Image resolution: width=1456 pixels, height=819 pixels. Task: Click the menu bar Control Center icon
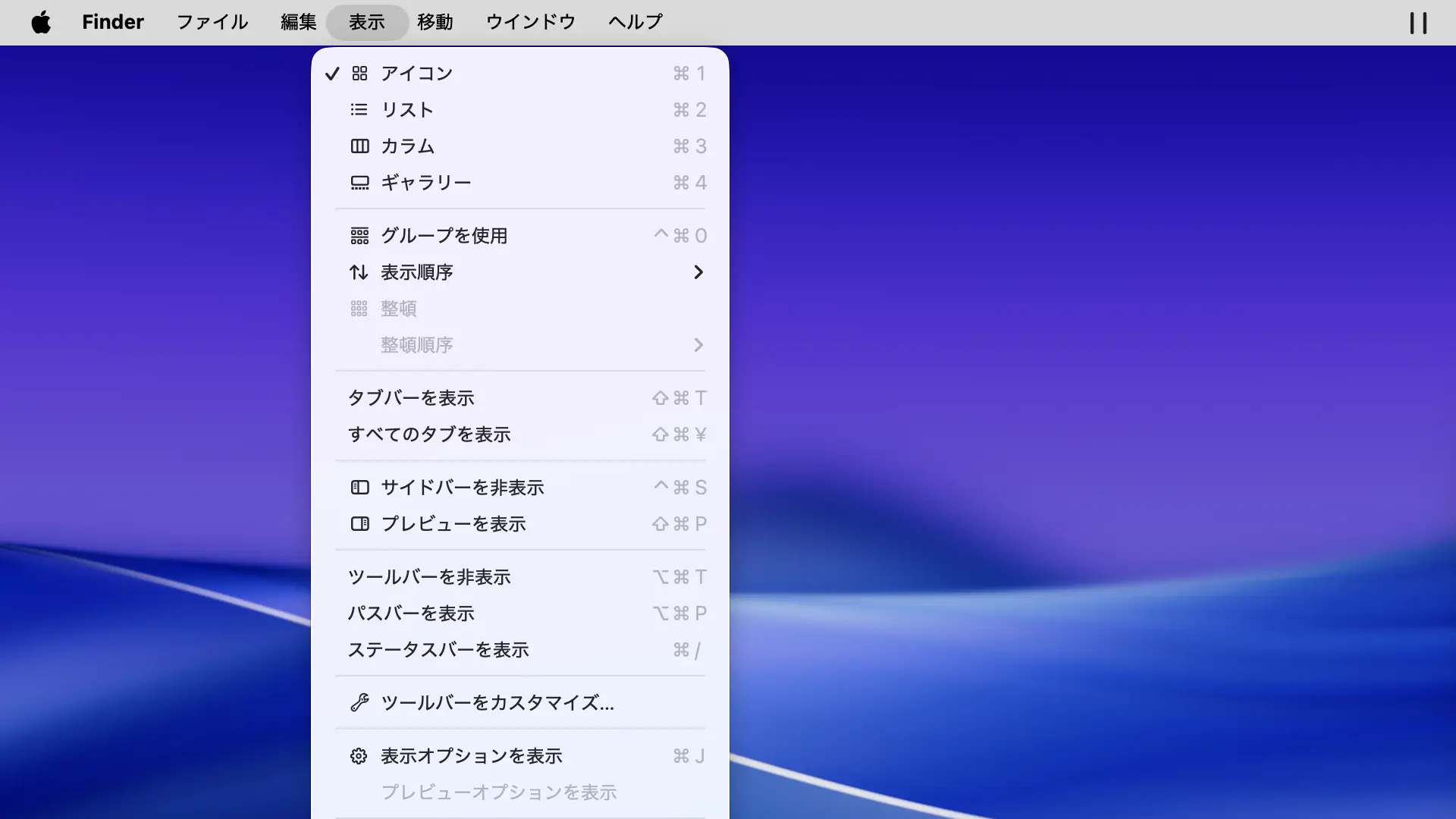click(1418, 23)
